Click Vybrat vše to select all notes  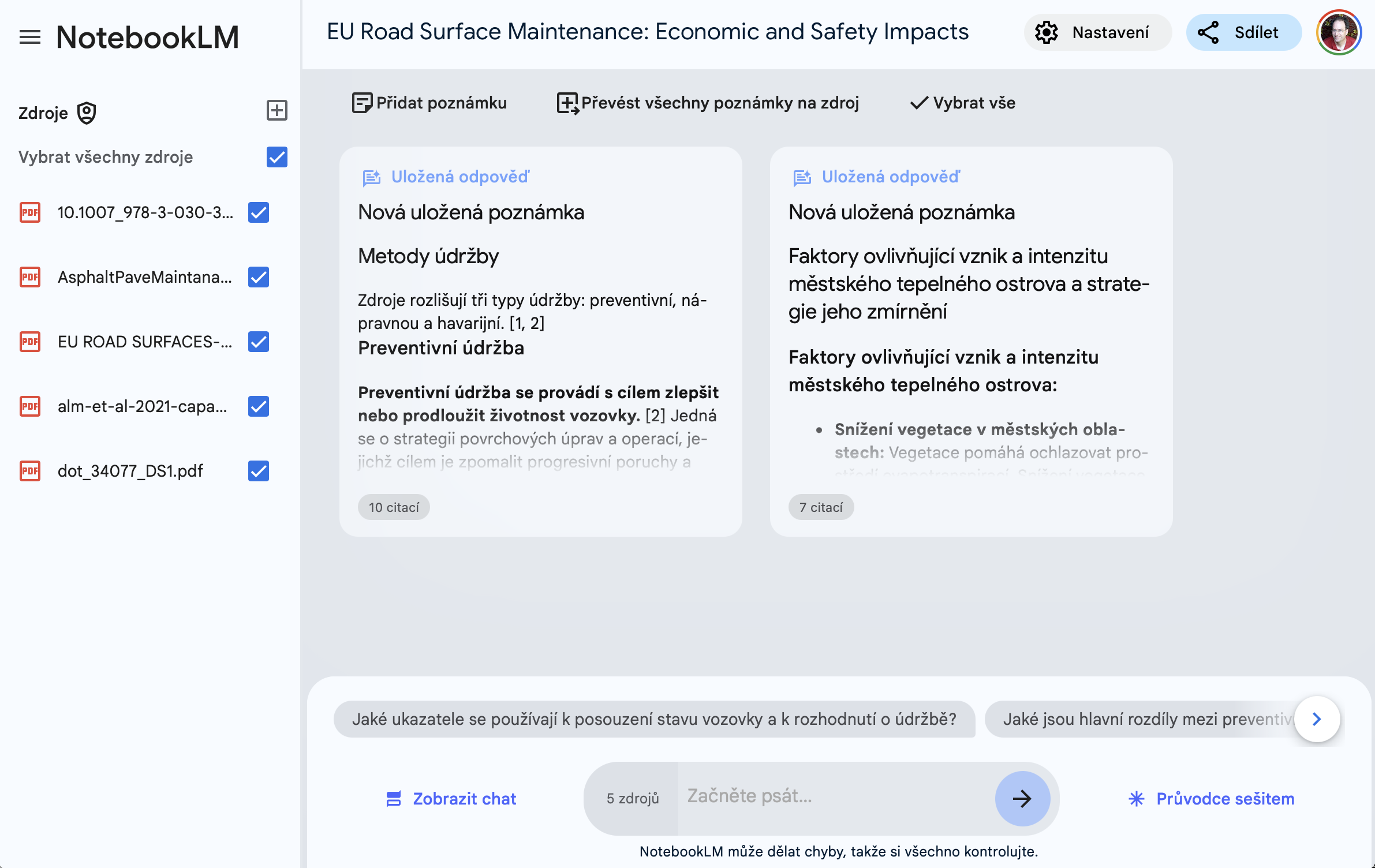point(963,103)
